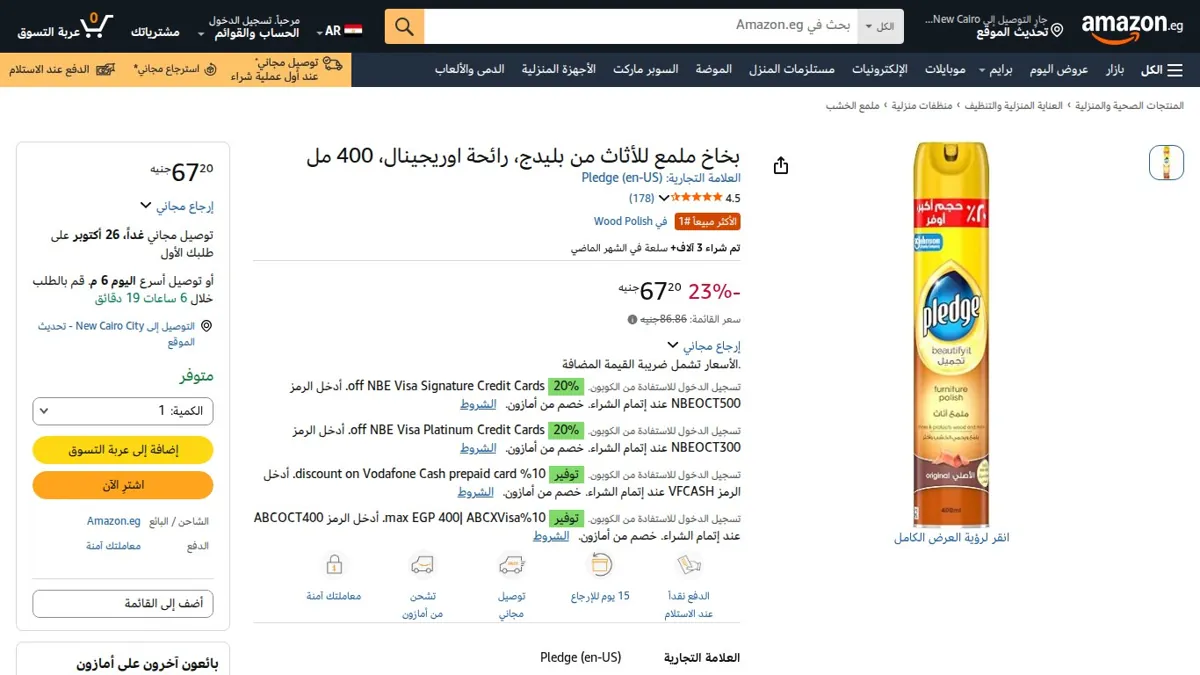Click the Egypt flag language icon
The image size is (1200, 675).
(x=354, y=31)
